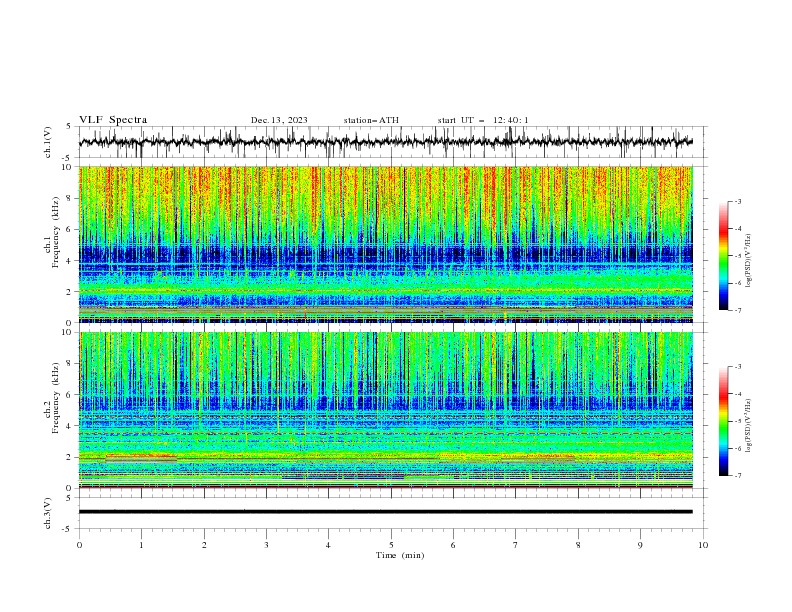Click the "6" kHz tick of ch.2 frequency axis

coord(70,395)
